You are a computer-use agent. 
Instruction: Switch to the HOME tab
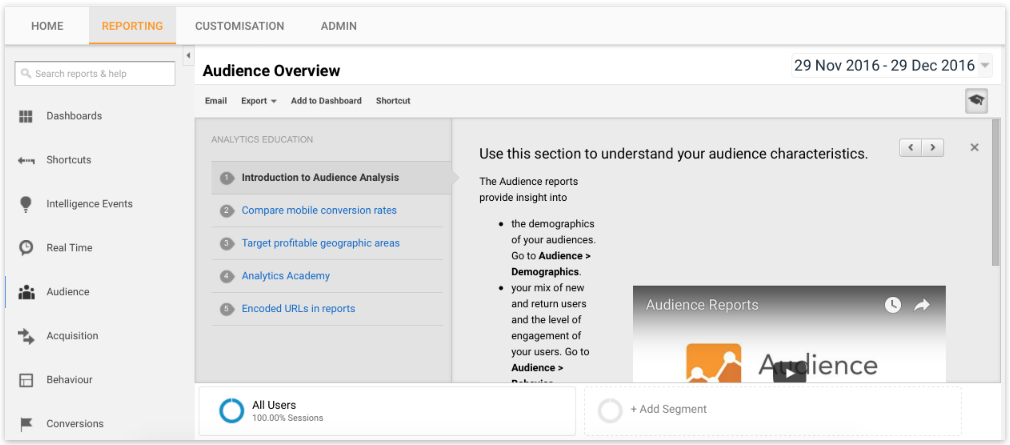click(x=47, y=26)
